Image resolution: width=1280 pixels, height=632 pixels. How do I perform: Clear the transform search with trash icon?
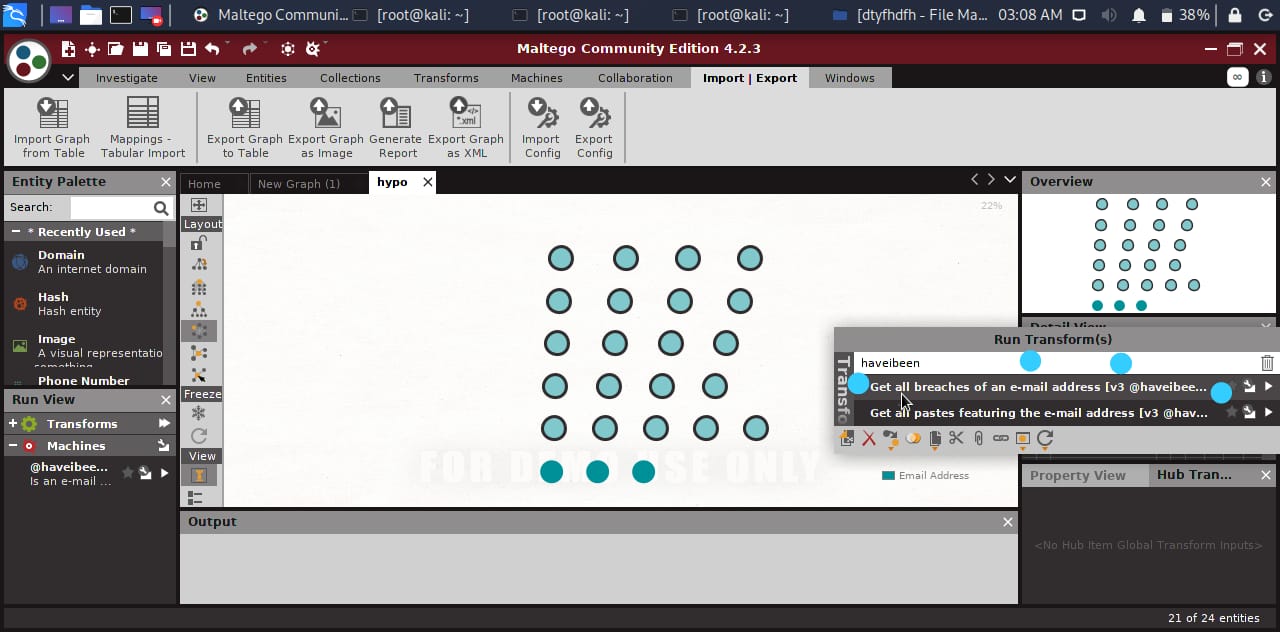pos(1267,363)
